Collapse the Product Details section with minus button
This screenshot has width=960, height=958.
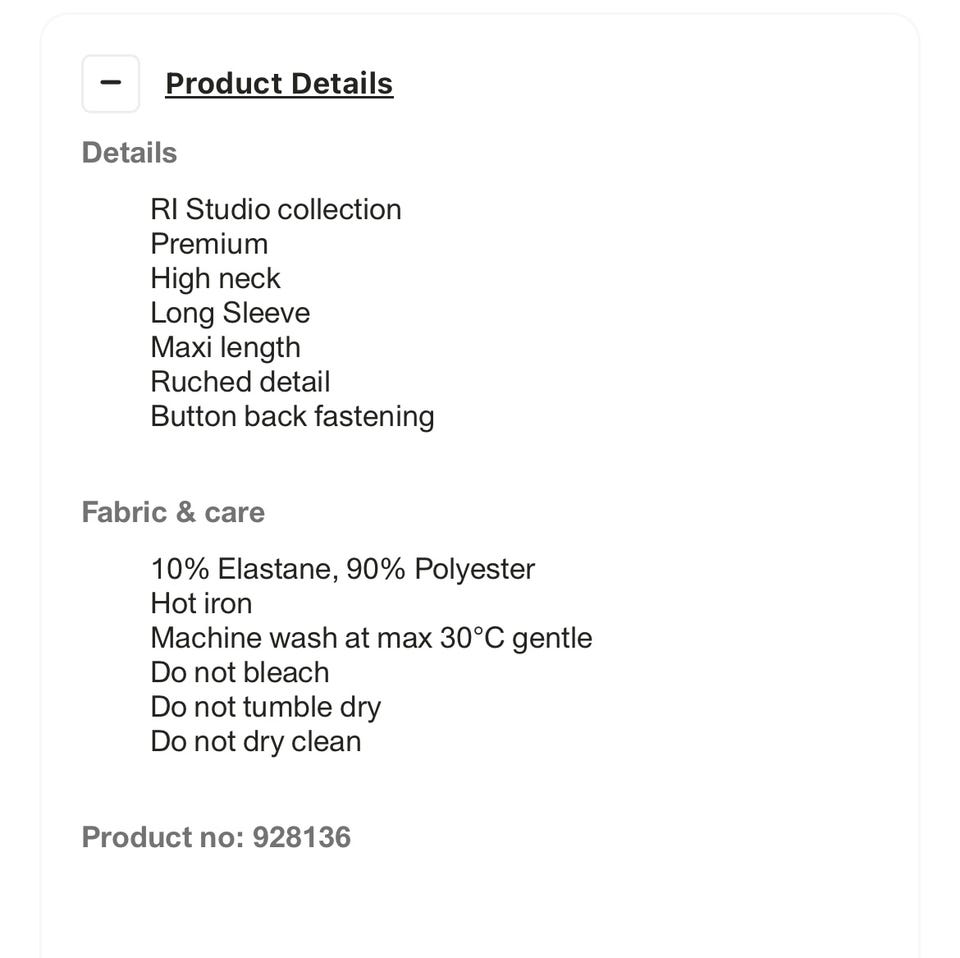110,83
